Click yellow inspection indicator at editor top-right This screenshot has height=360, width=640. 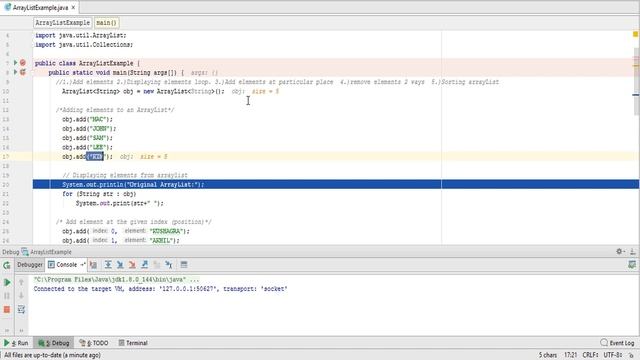(636, 34)
